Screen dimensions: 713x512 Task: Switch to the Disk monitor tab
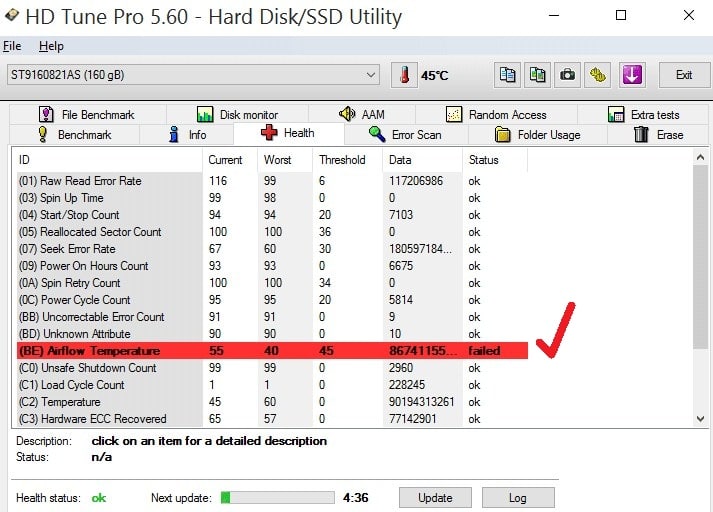pos(237,114)
